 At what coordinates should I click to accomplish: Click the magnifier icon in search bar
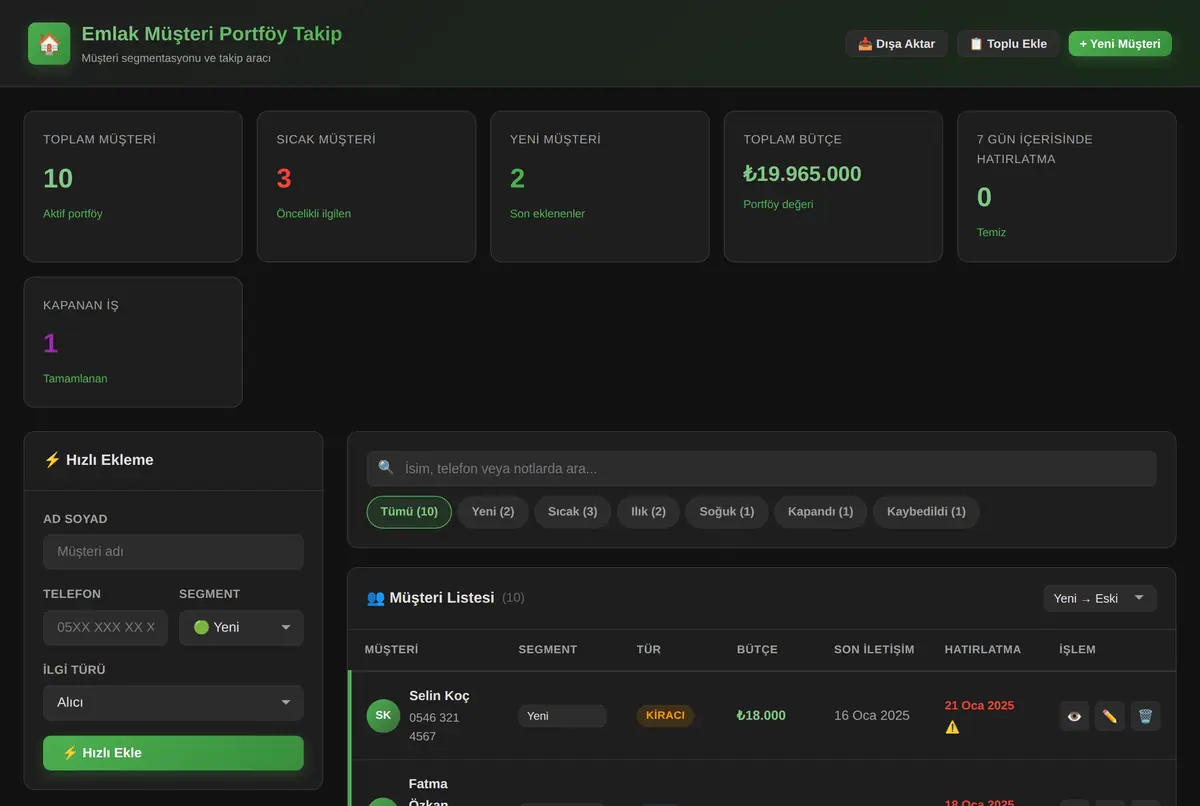[x=386, y=468]
